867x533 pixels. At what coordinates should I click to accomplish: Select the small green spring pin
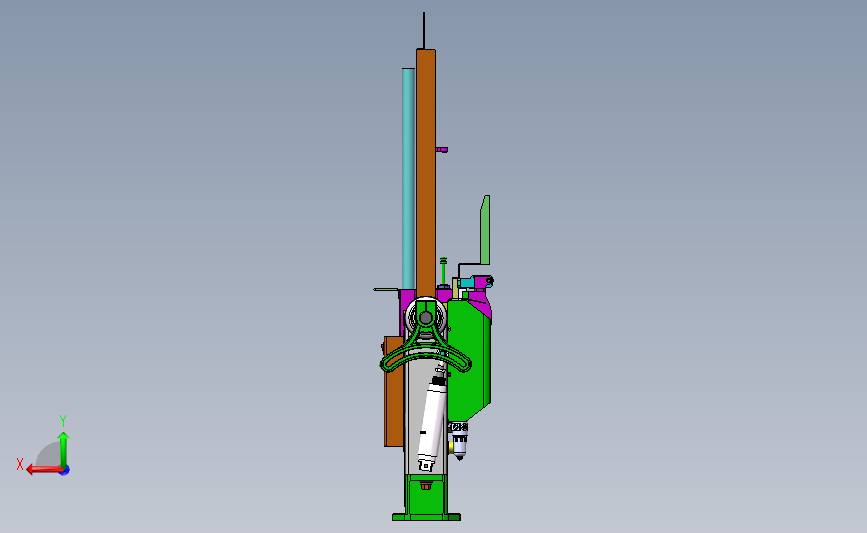443,270
